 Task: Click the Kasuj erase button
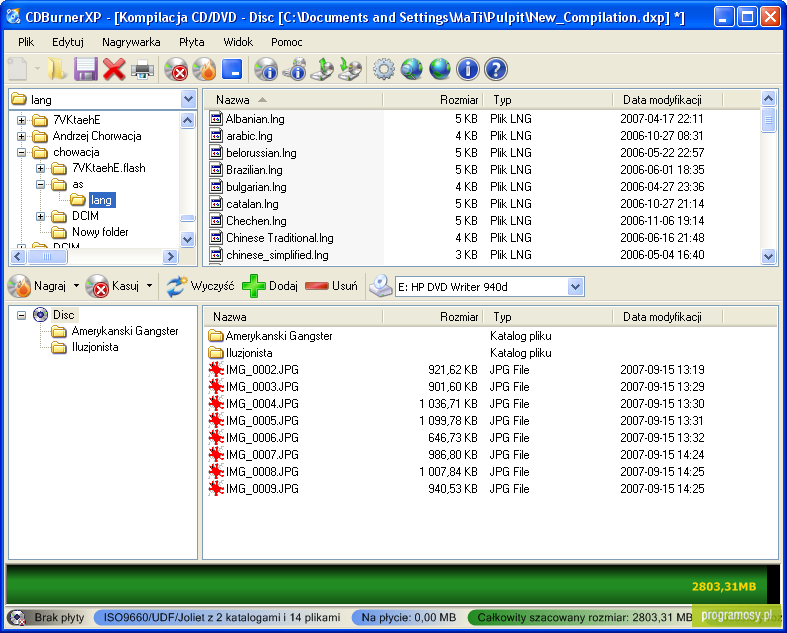tap(113, 286)
